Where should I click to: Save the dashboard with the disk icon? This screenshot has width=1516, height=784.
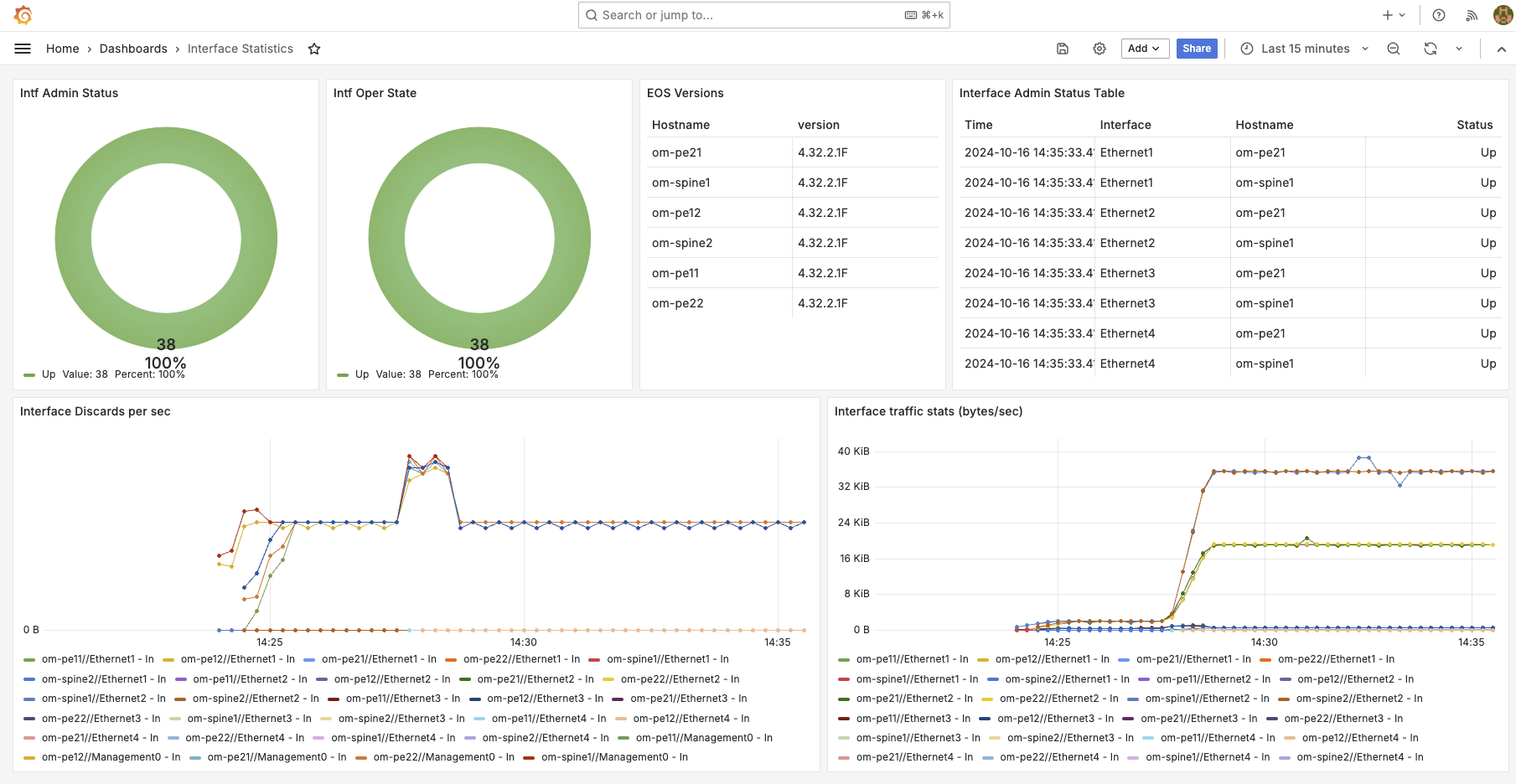[x=1063, y=49]
